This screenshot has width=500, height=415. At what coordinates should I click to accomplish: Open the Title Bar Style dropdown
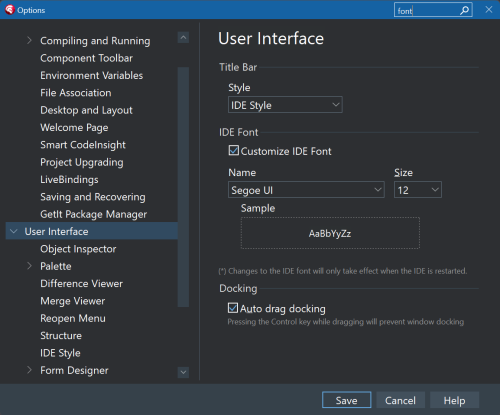[285, 105]
